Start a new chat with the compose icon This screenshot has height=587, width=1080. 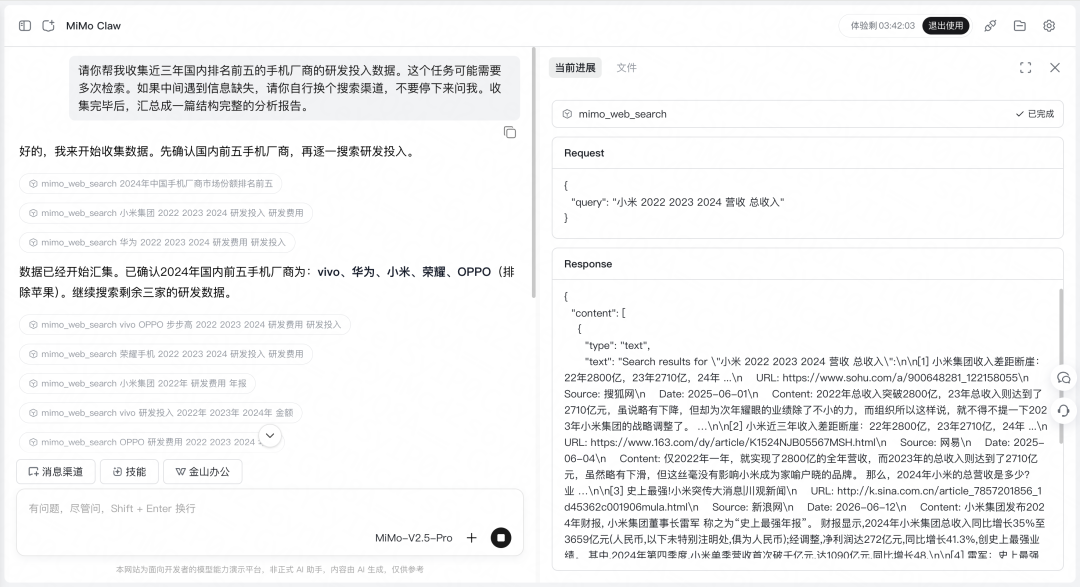48,25
